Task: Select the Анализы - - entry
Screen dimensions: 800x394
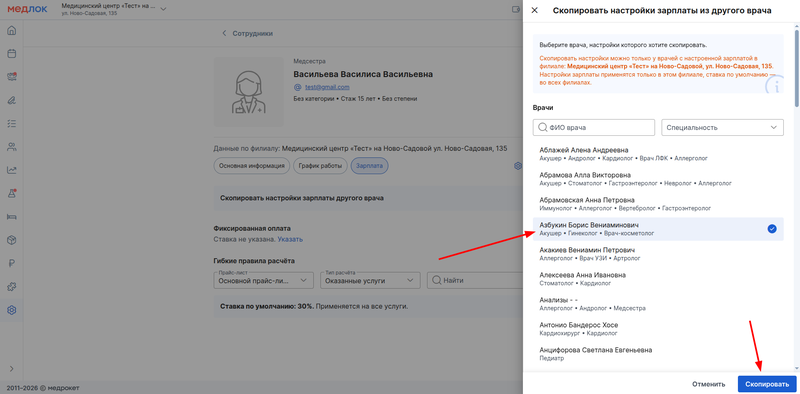Action: click(x=658, y=304)
